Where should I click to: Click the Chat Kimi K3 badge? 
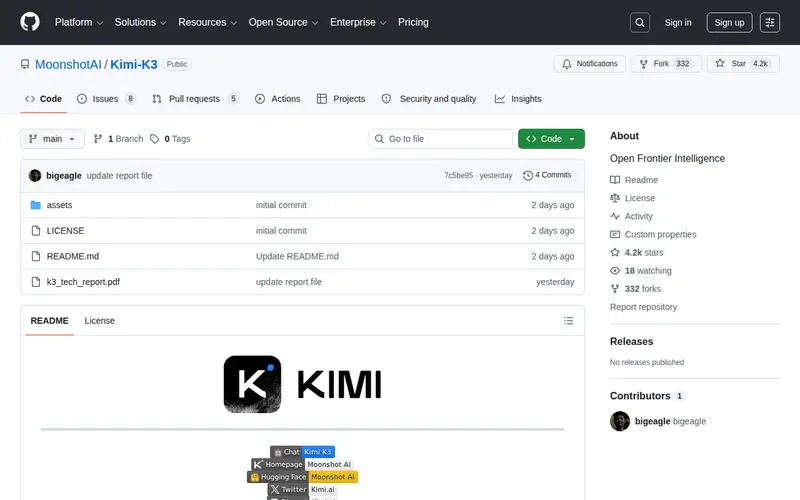click(302, 452)
